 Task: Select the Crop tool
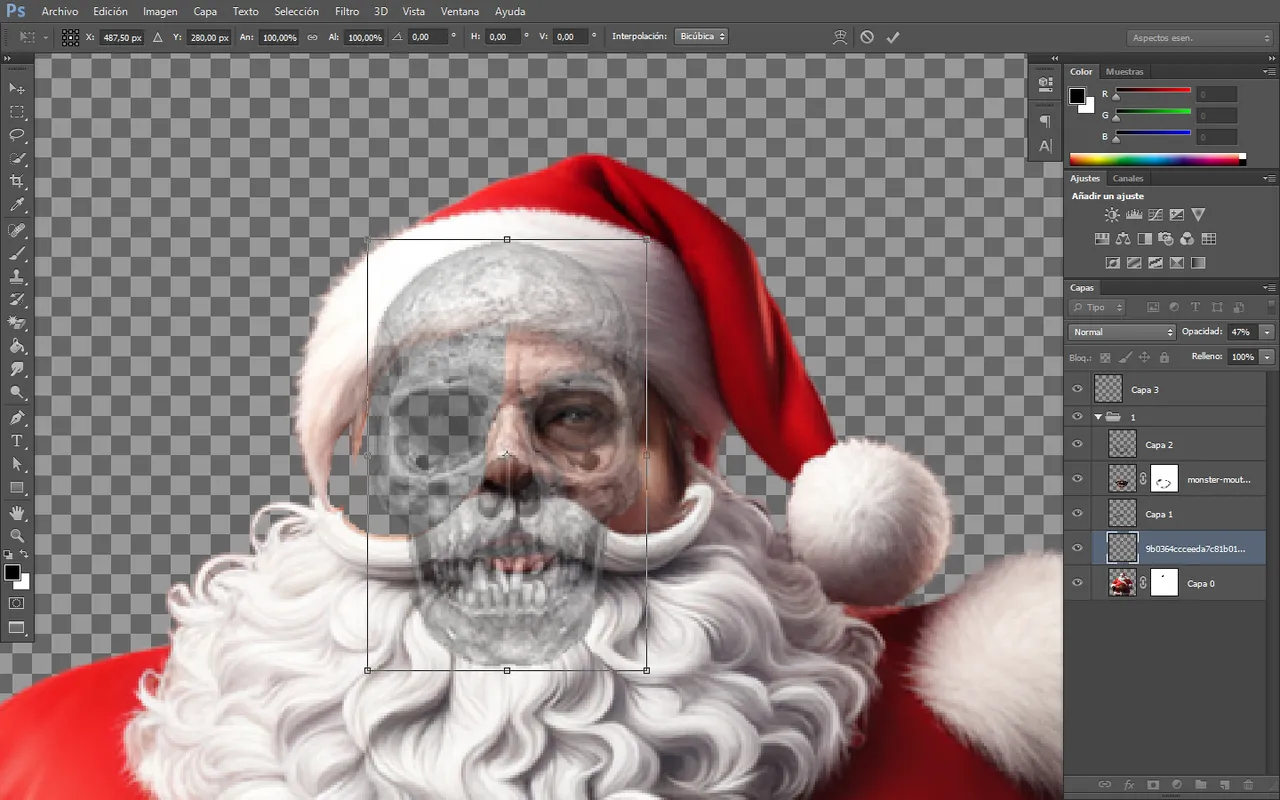point(17,182)
